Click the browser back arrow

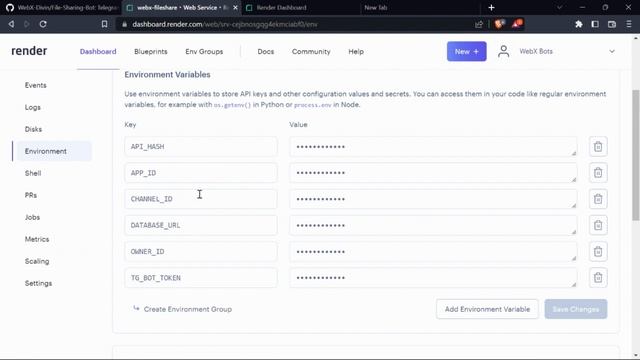[x=11, y=24]
